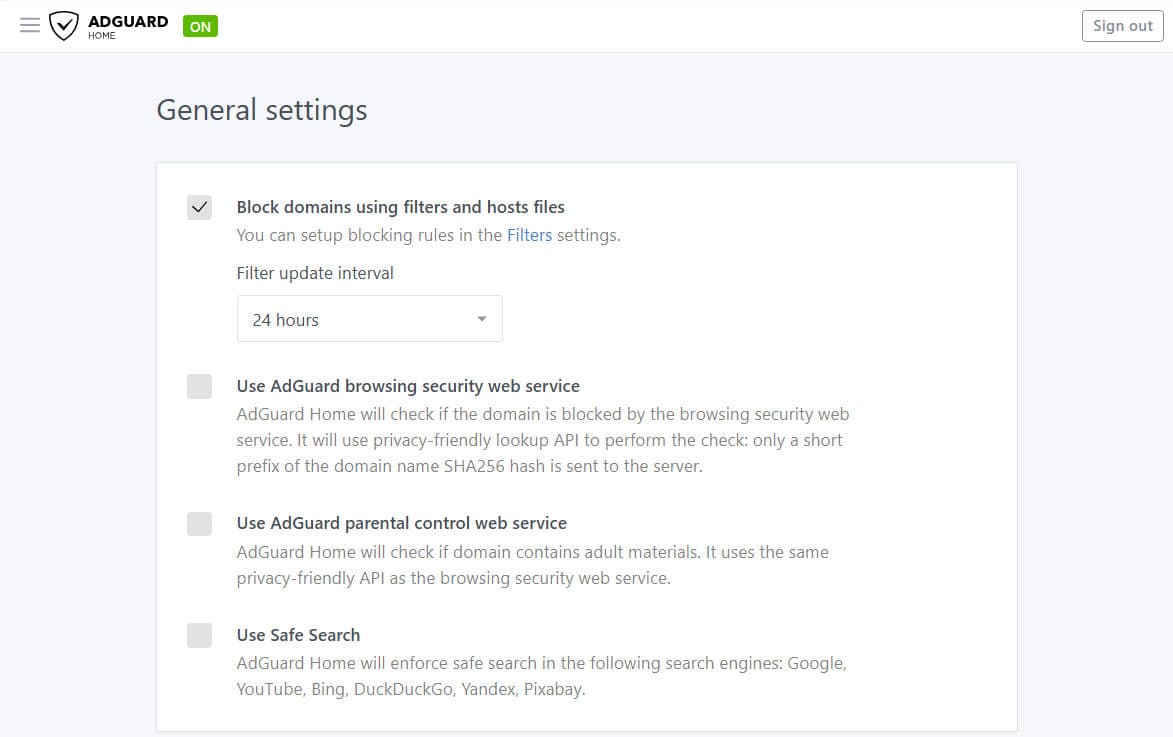Enable the parental control web service checkbox
The width and height of the screenshot is (1173, 737).
(200, 524)
